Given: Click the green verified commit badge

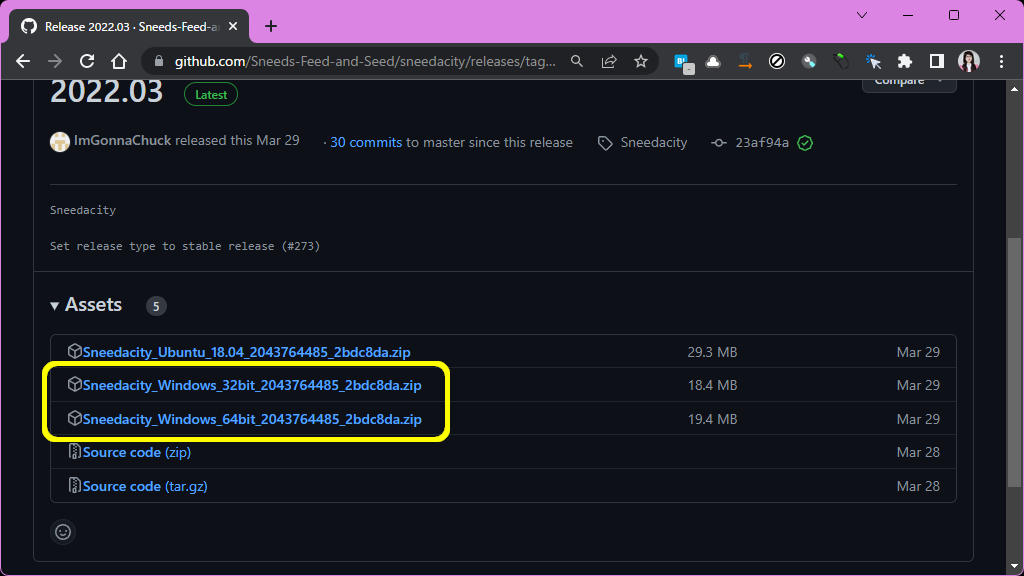Looking at the screenshot, I should coord(805,143).
